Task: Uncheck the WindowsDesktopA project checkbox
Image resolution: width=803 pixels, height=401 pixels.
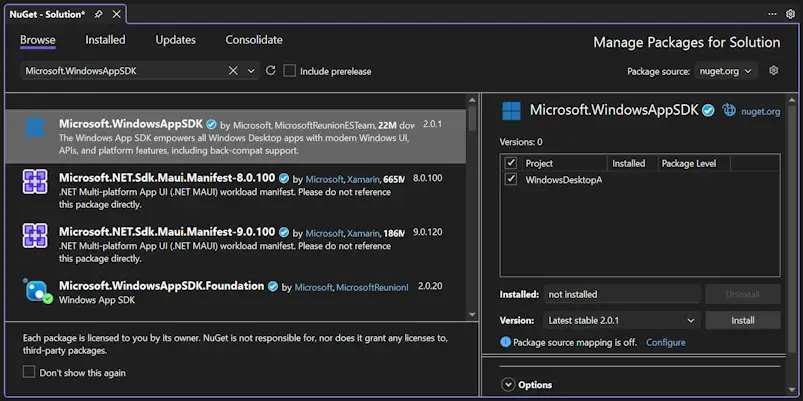Action: [x=511, y=179]
